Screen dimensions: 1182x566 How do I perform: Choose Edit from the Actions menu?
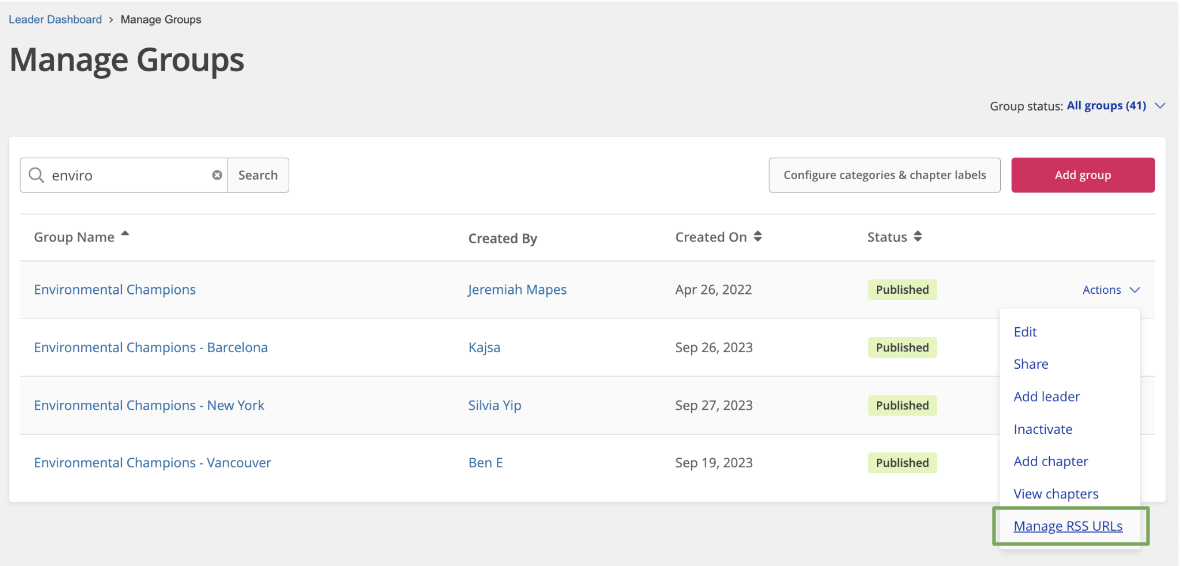point(1025,332)
